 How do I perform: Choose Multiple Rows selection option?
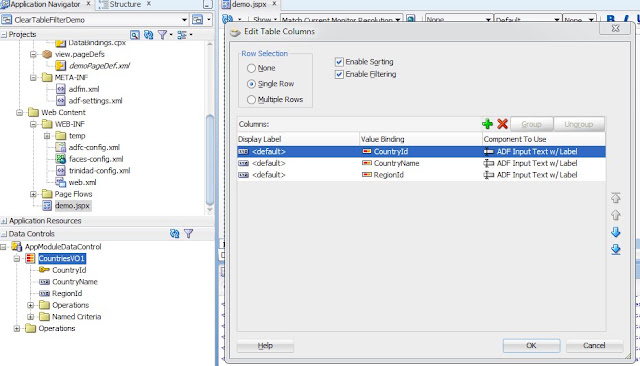coord(251,100)
